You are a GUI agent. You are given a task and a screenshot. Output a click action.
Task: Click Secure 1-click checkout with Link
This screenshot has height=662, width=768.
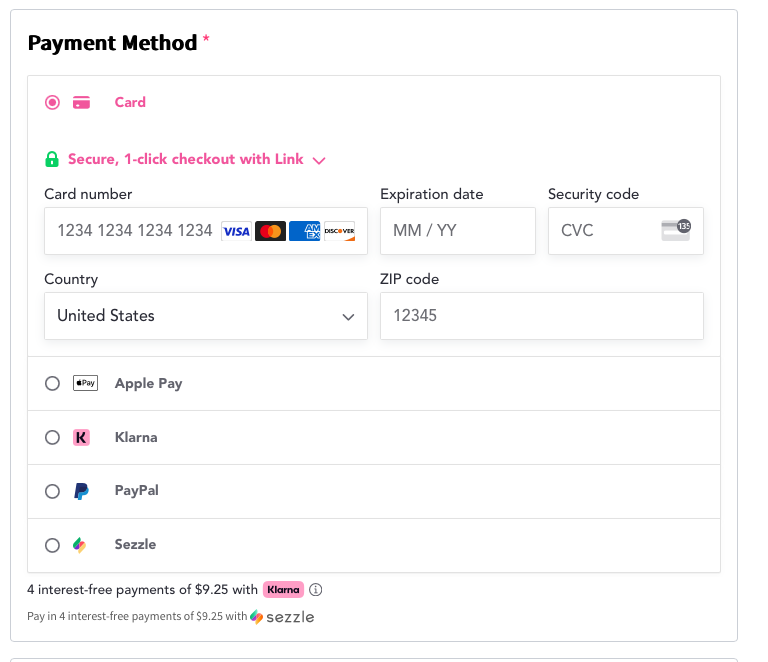[185, 159]
